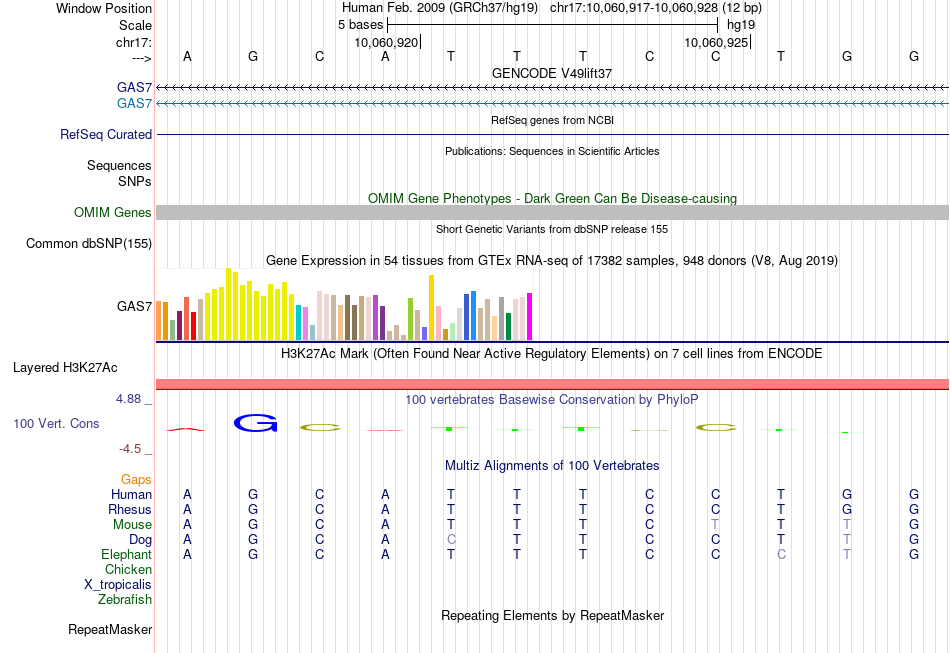950x653 pixels.
Task: Select the Mouse alignment row label
Action: 132,525
